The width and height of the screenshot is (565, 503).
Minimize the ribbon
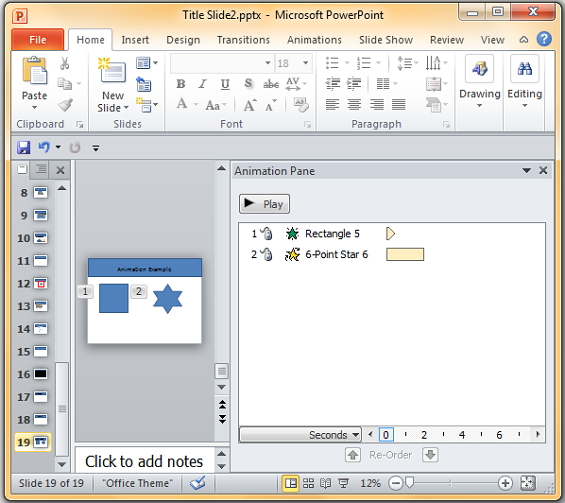(x=524, y=40)
